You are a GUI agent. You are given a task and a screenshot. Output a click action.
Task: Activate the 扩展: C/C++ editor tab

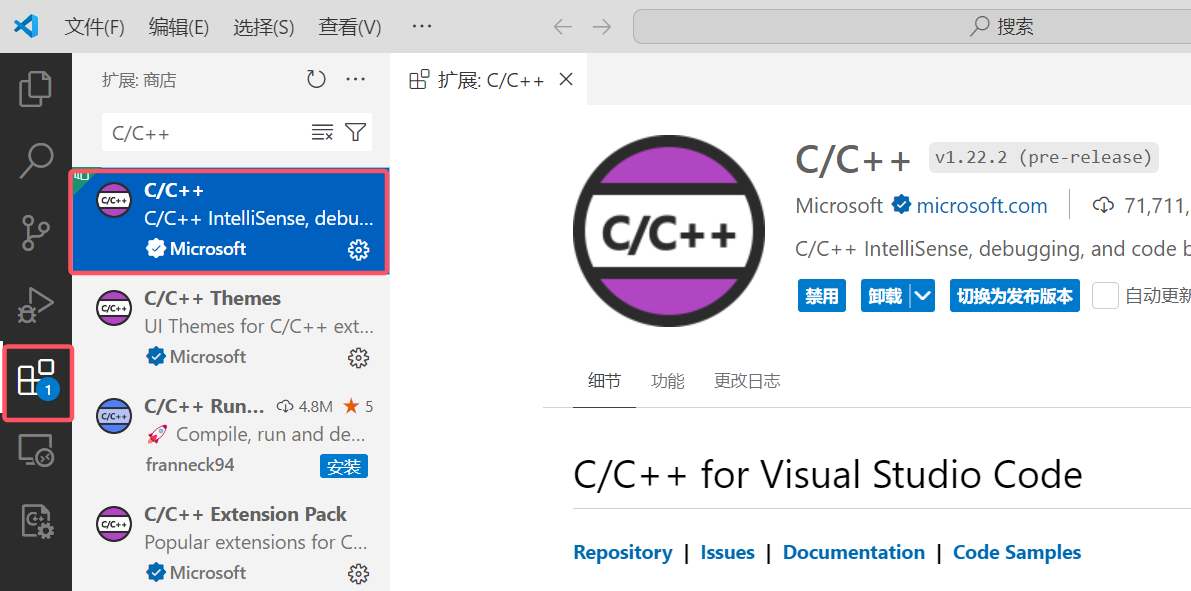(x=490, y=80)
